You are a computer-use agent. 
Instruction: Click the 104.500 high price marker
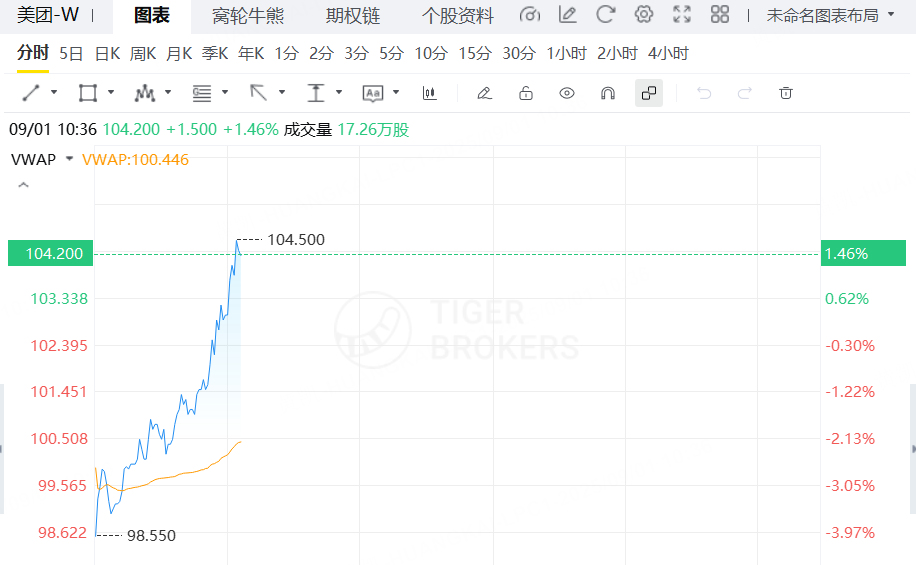click(296, 240)
